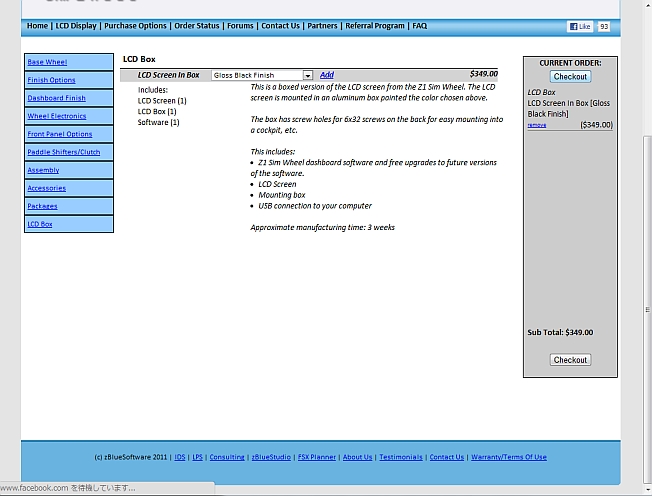Open zBlueStudio footer link
Viewport: 652px width, 496px height.
point(271,457)
